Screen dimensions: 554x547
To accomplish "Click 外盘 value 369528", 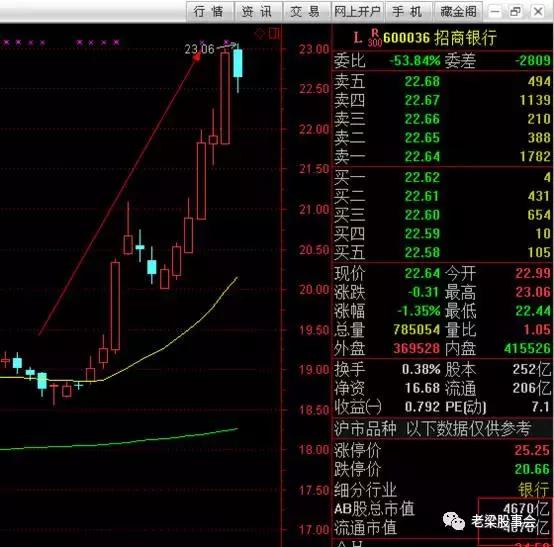I will tap(417, 348).
